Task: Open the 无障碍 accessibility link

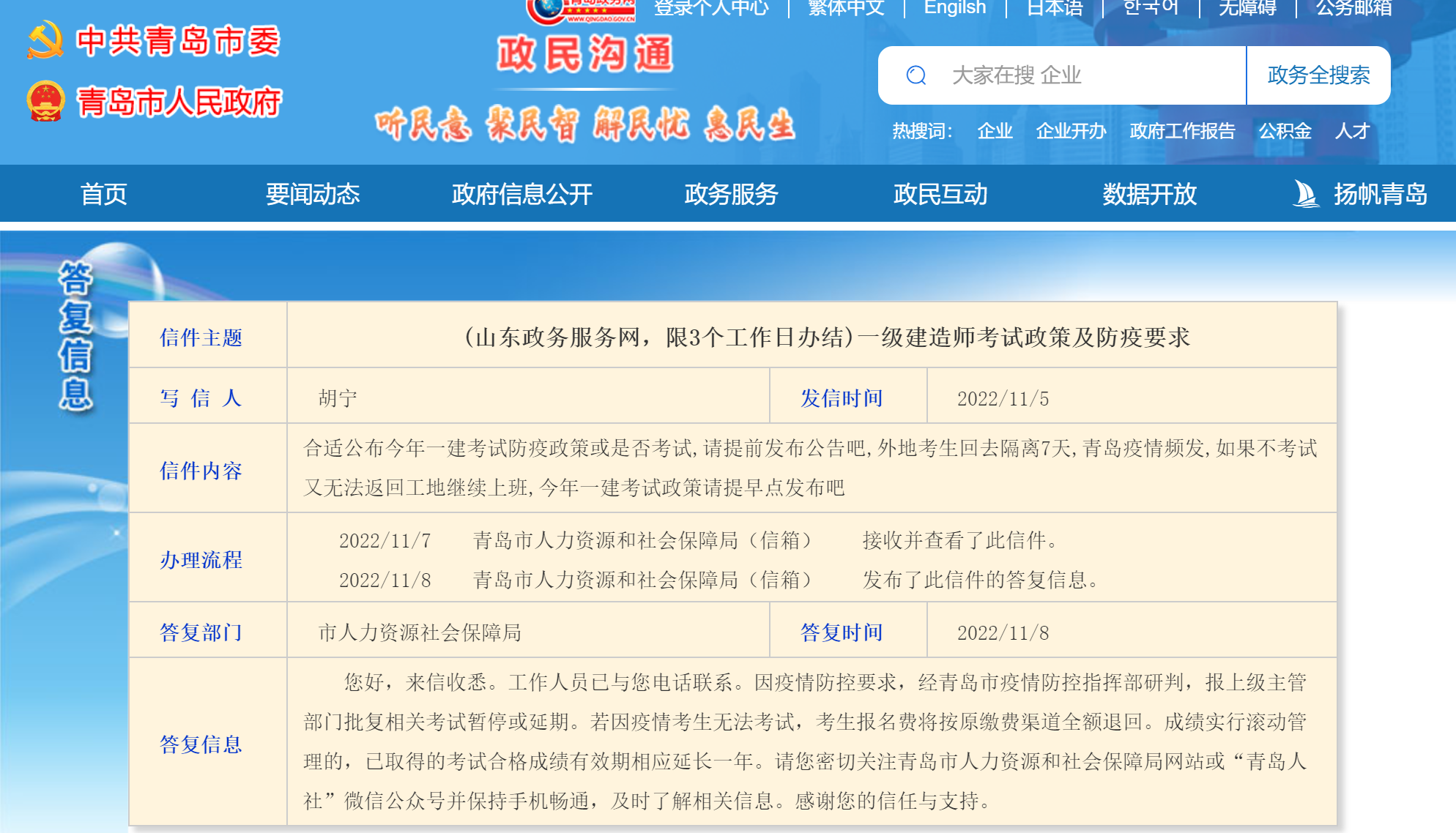Action: tap(1247, 7)
